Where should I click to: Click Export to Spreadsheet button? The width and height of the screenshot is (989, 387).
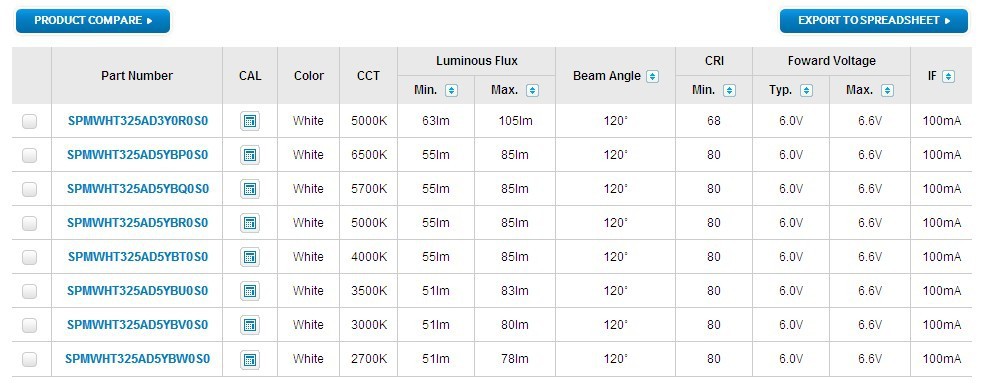tap(874, 21)
